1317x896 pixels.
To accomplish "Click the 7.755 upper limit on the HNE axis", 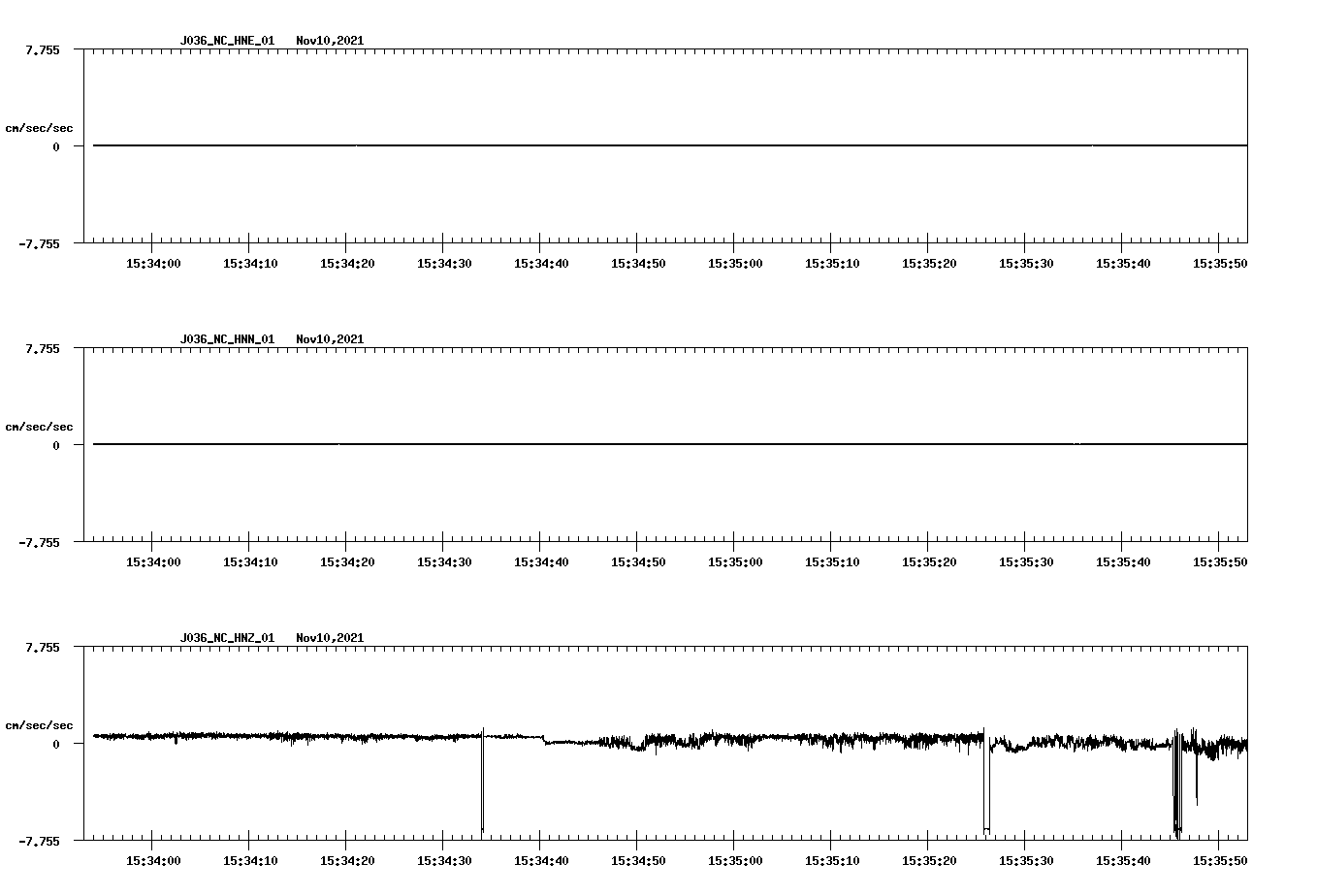I will tap(43, 49).
